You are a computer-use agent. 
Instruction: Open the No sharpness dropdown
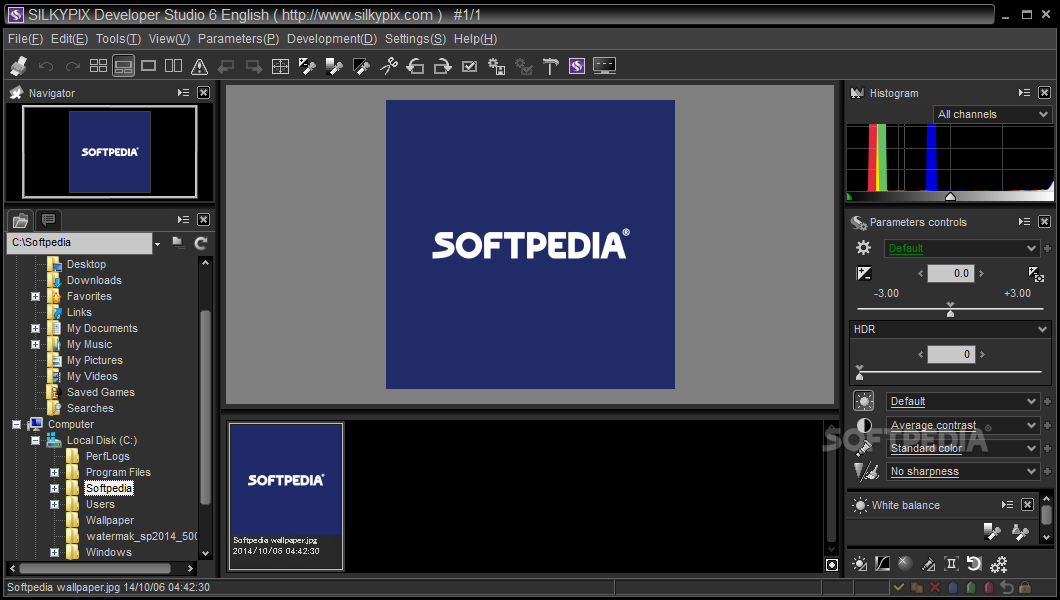(962, 471)
